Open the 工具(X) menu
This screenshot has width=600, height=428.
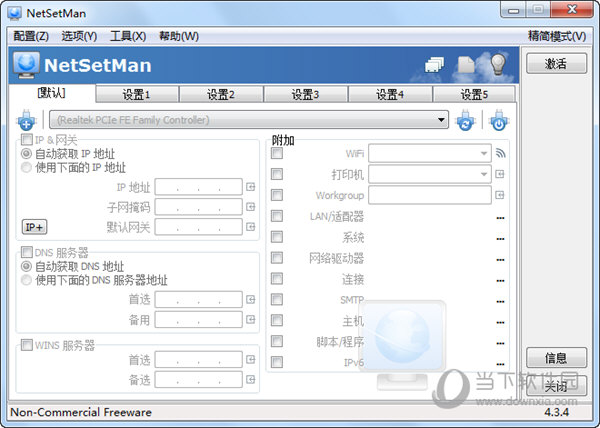(128, 36)
